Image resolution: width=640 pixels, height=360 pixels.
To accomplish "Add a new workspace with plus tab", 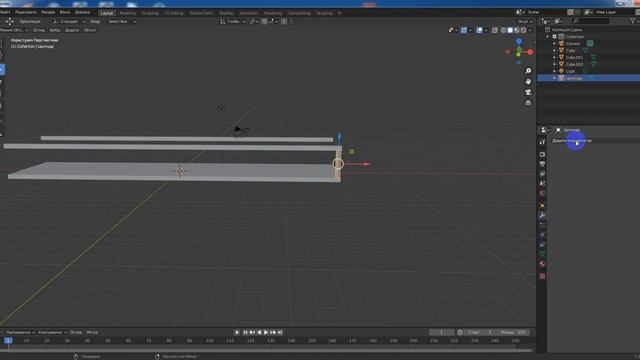I will click(x=339, y=13).
